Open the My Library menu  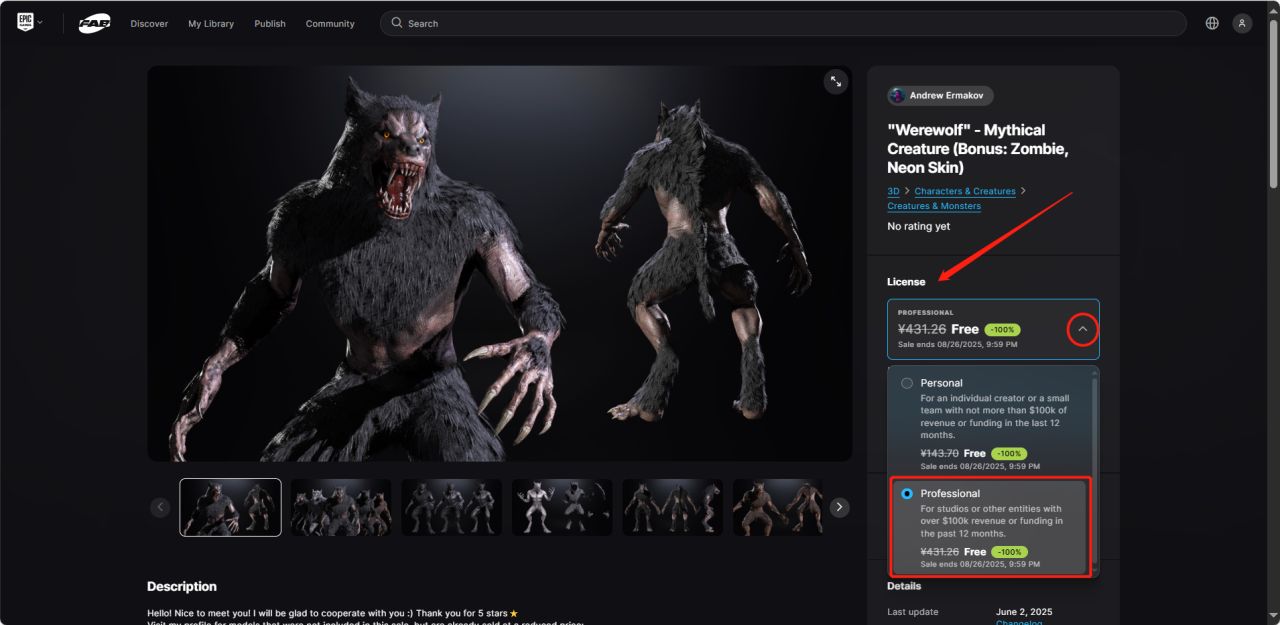coord(211,23)
